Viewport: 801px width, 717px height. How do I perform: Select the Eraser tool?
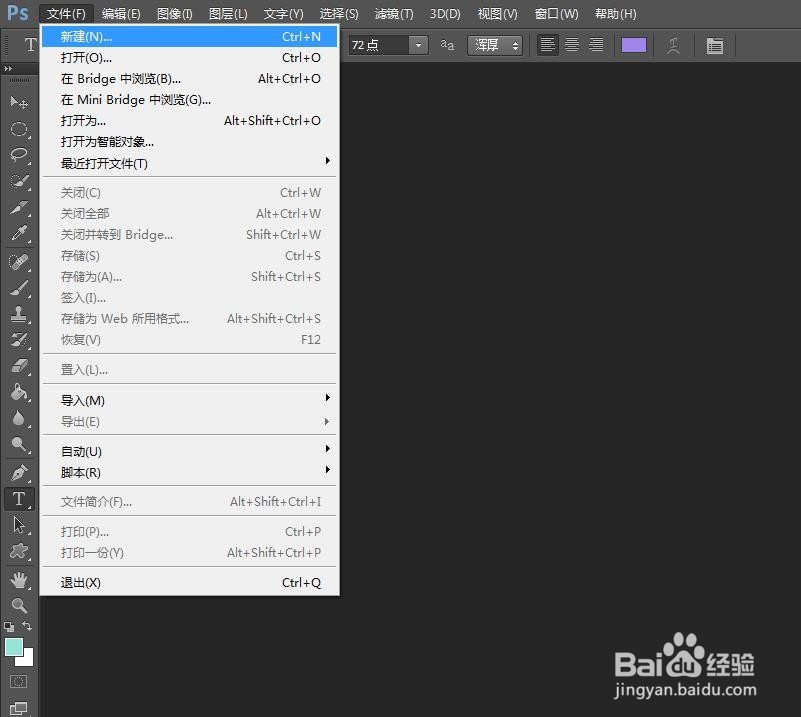pyautogui.click(x=19, y=366)
